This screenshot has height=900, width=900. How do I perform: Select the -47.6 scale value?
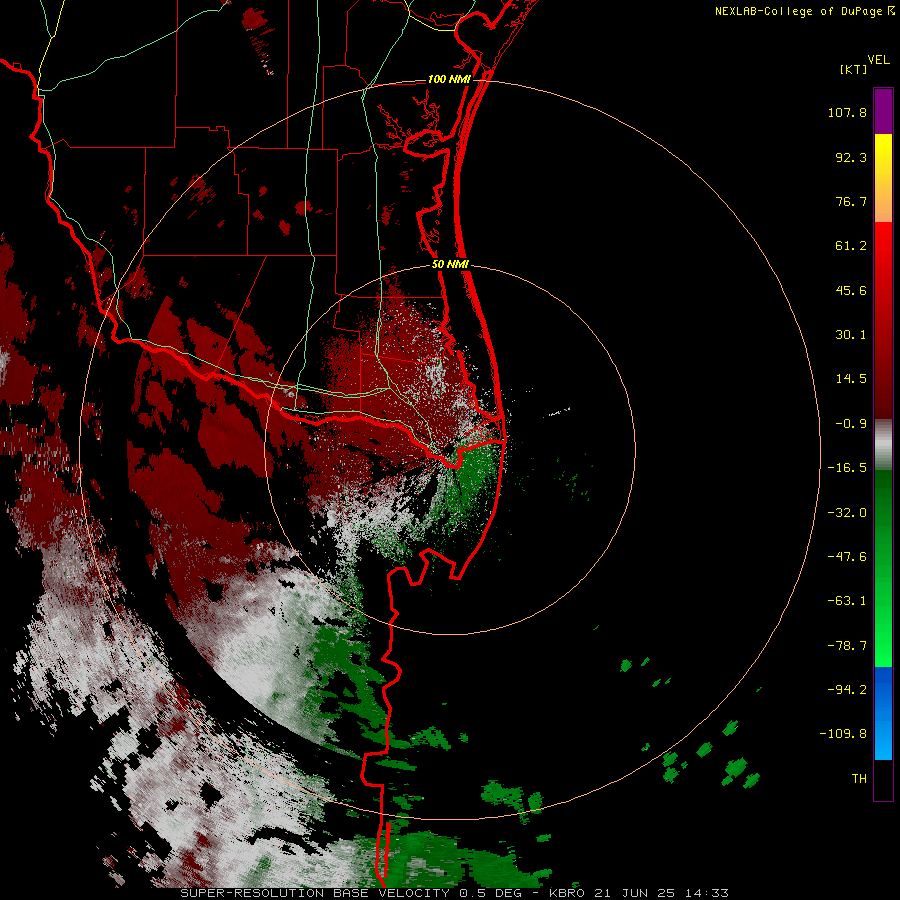coord(847,557)
